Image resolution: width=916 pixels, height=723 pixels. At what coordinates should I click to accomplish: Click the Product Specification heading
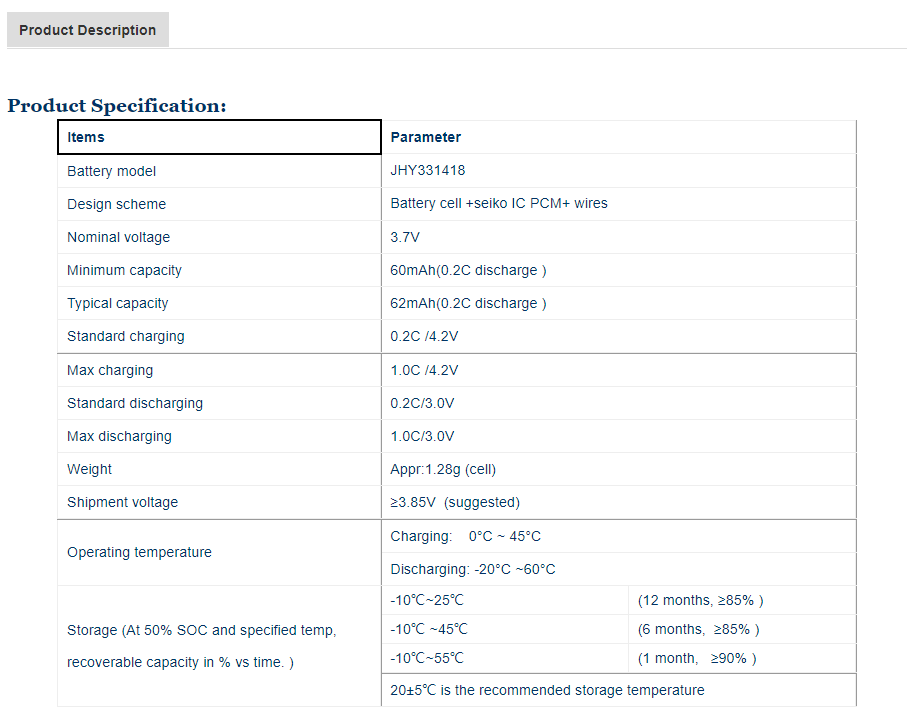point(117,105)
